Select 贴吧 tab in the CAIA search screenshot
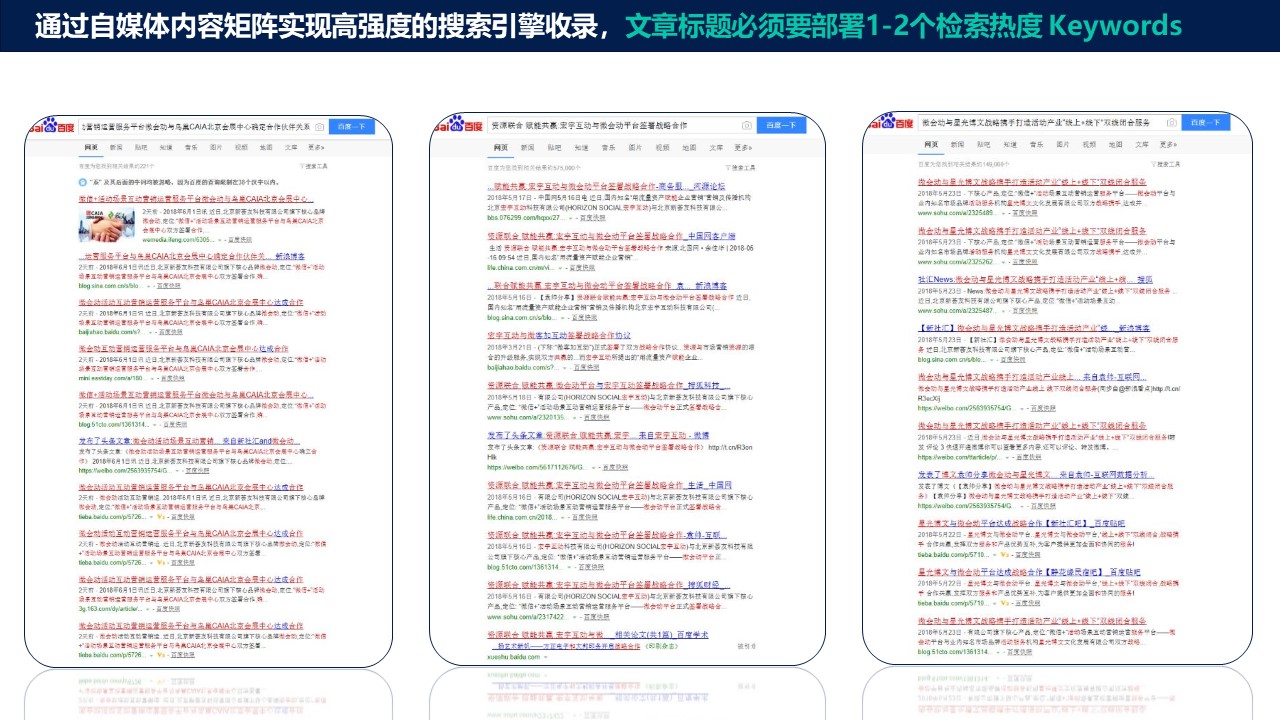The height and width of the screenshot is (720, 1280). click(141, 147)
